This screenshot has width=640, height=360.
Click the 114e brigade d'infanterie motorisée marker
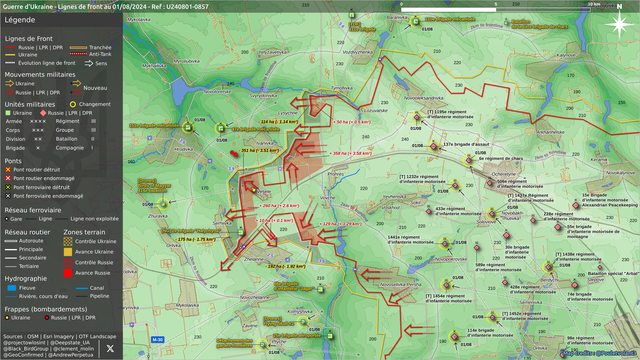pyautogui.click(x=454, y=337)
